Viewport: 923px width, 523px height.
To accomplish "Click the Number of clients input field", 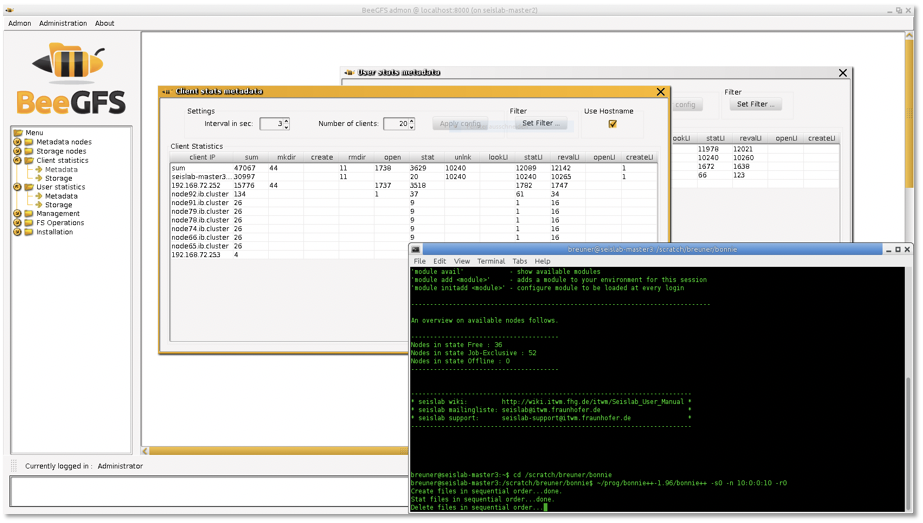I will pyautogui.click(x=396, y=124).
